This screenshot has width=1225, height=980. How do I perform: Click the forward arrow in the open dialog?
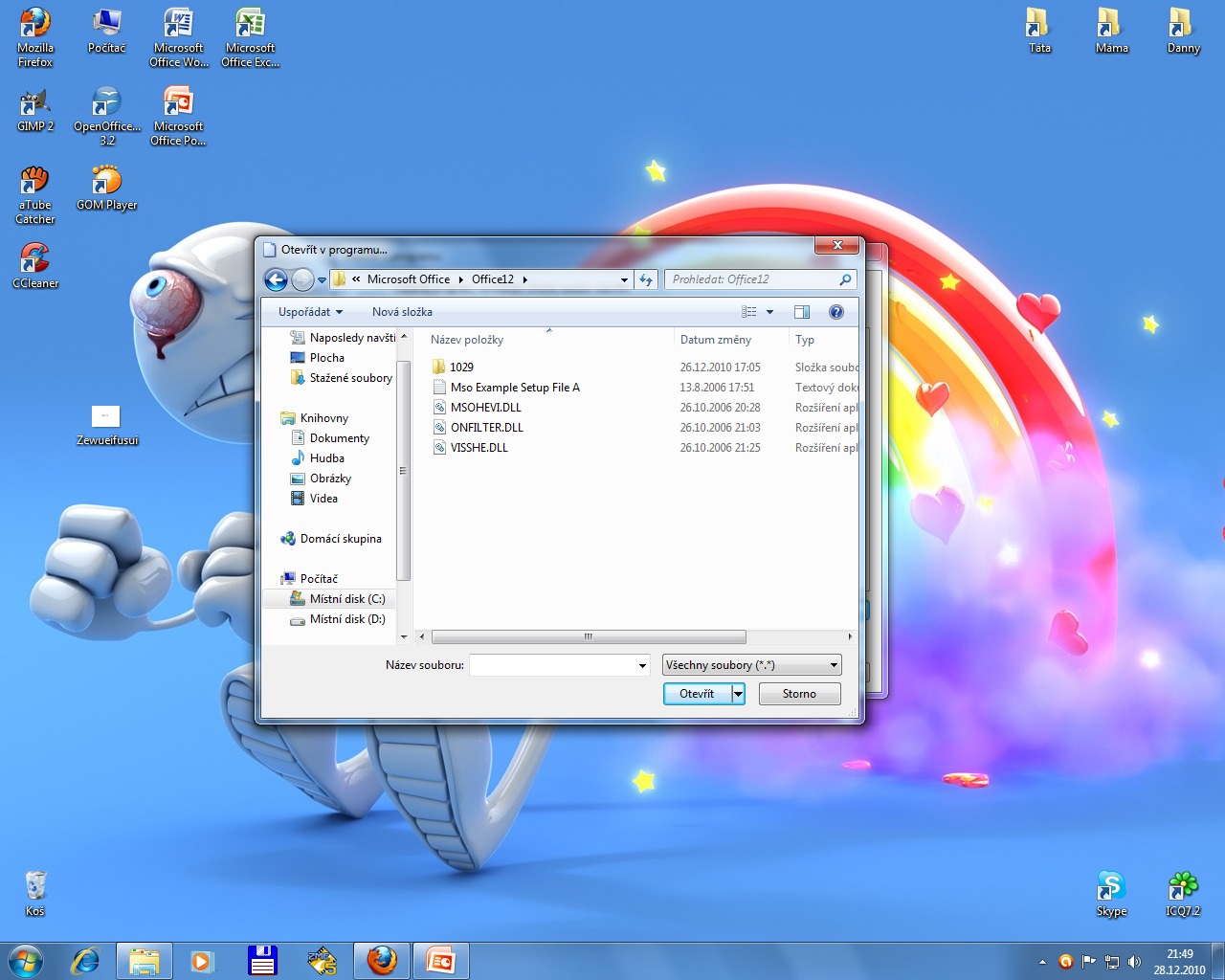coord(302,279)
